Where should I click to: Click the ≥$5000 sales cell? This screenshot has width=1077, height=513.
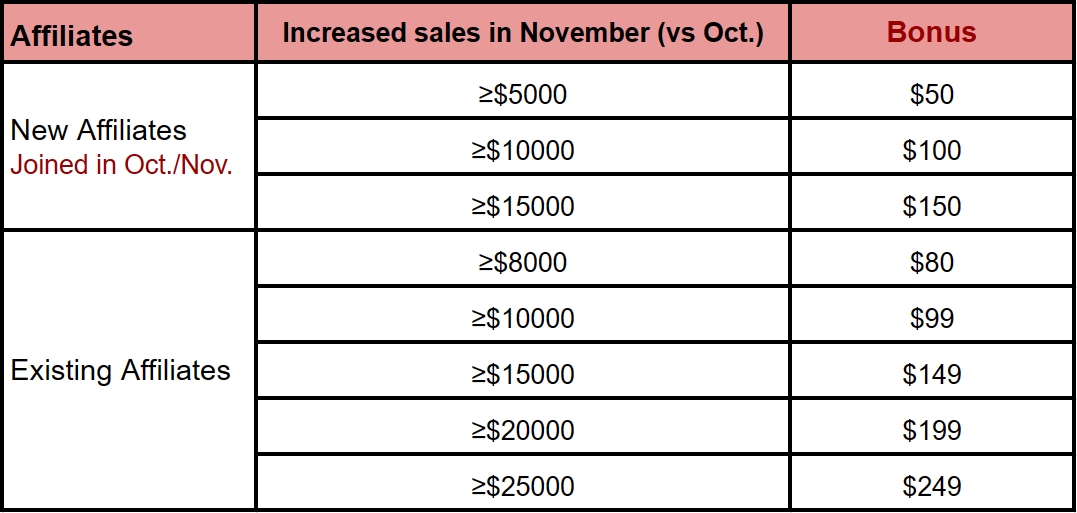tap(523, 91)
